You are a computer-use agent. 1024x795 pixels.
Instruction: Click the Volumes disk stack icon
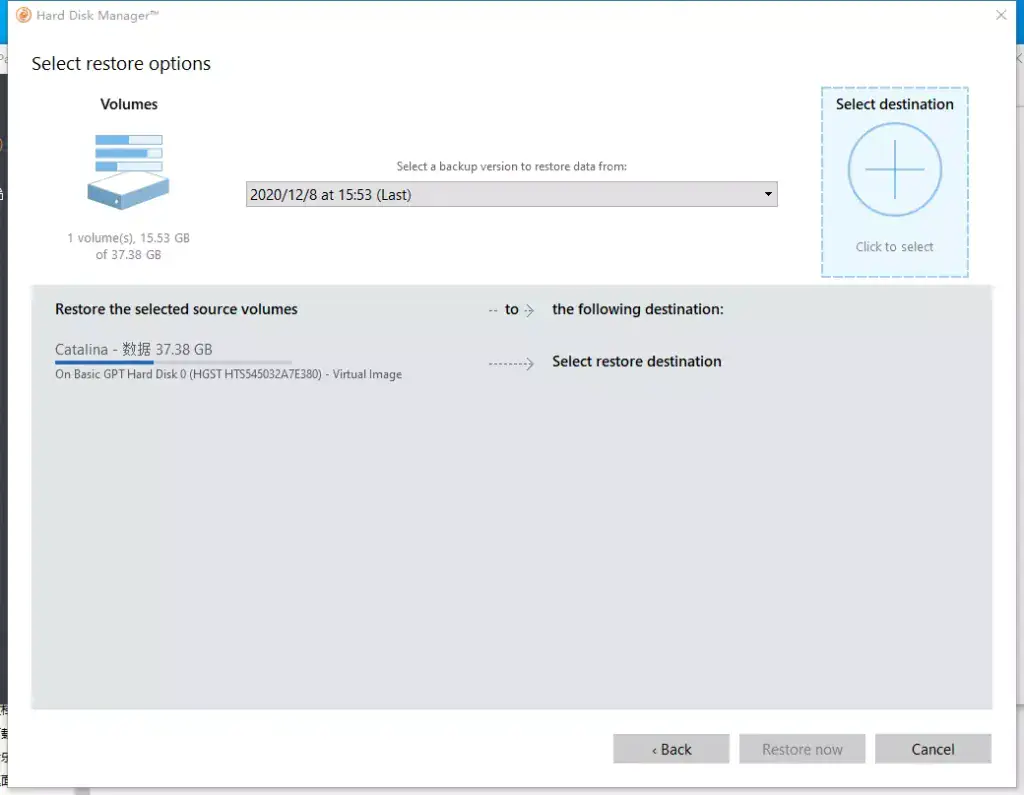coord(129,172)
